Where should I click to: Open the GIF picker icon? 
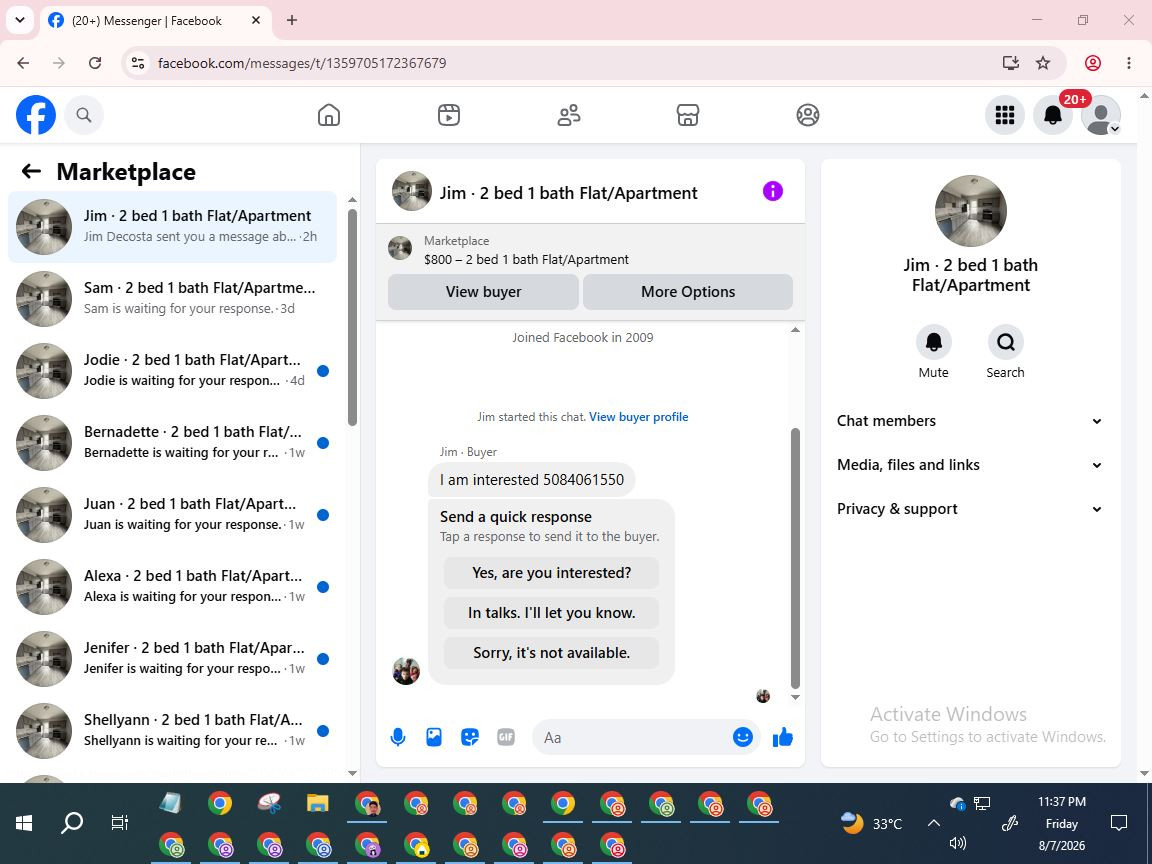tap(505, 737)
